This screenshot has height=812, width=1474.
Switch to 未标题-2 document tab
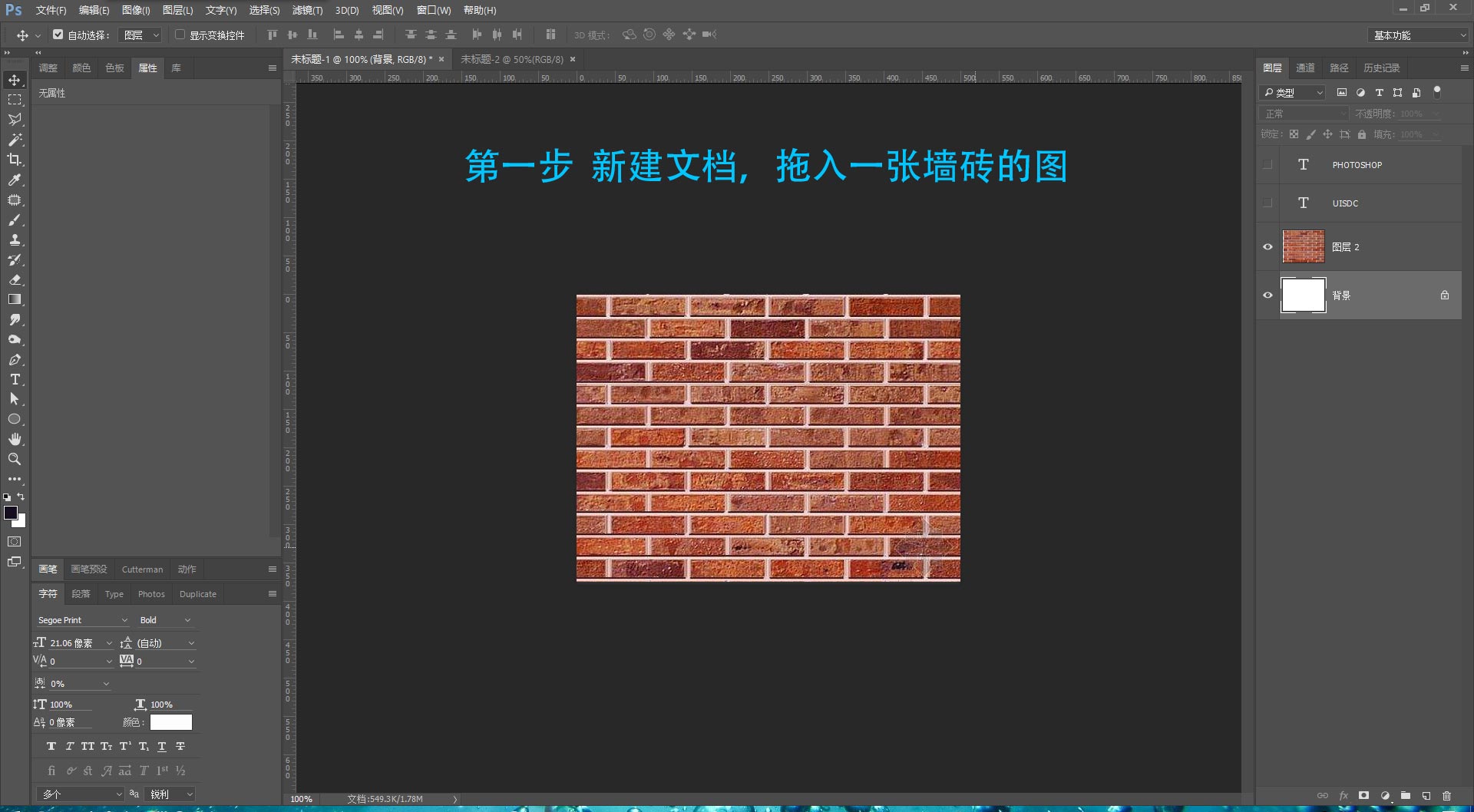512,59
